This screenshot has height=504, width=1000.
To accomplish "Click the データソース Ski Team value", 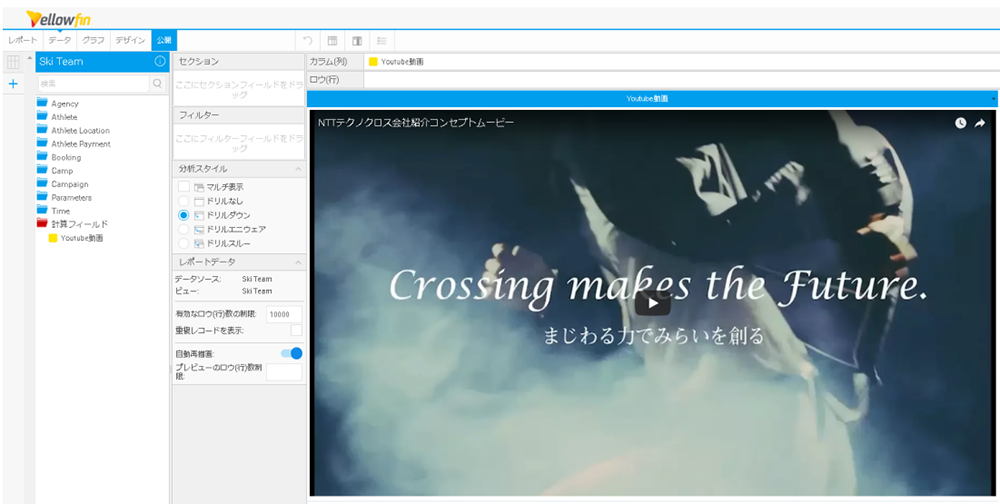I will (x=257, y=279).
